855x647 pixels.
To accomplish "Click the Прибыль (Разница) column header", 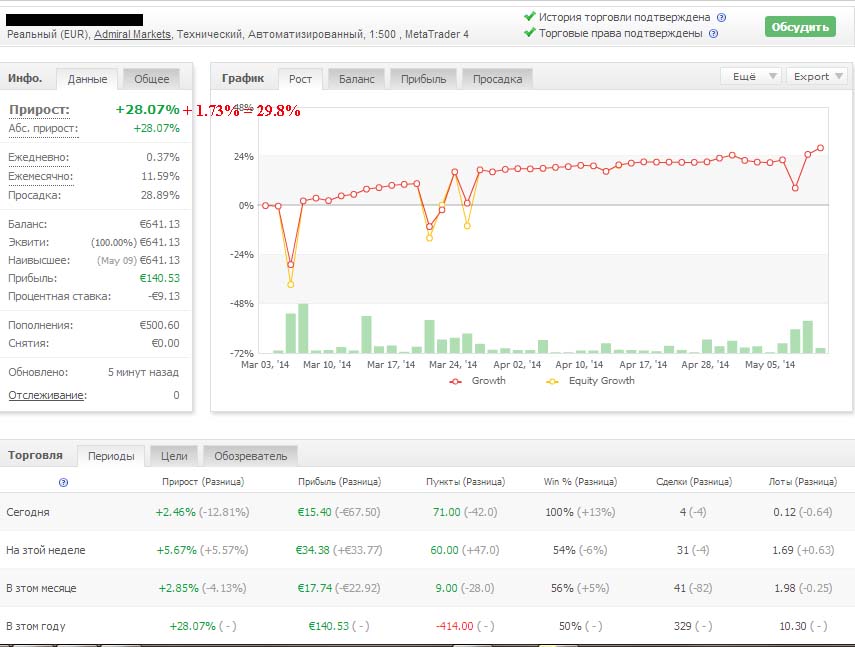I will click(339, 482).
